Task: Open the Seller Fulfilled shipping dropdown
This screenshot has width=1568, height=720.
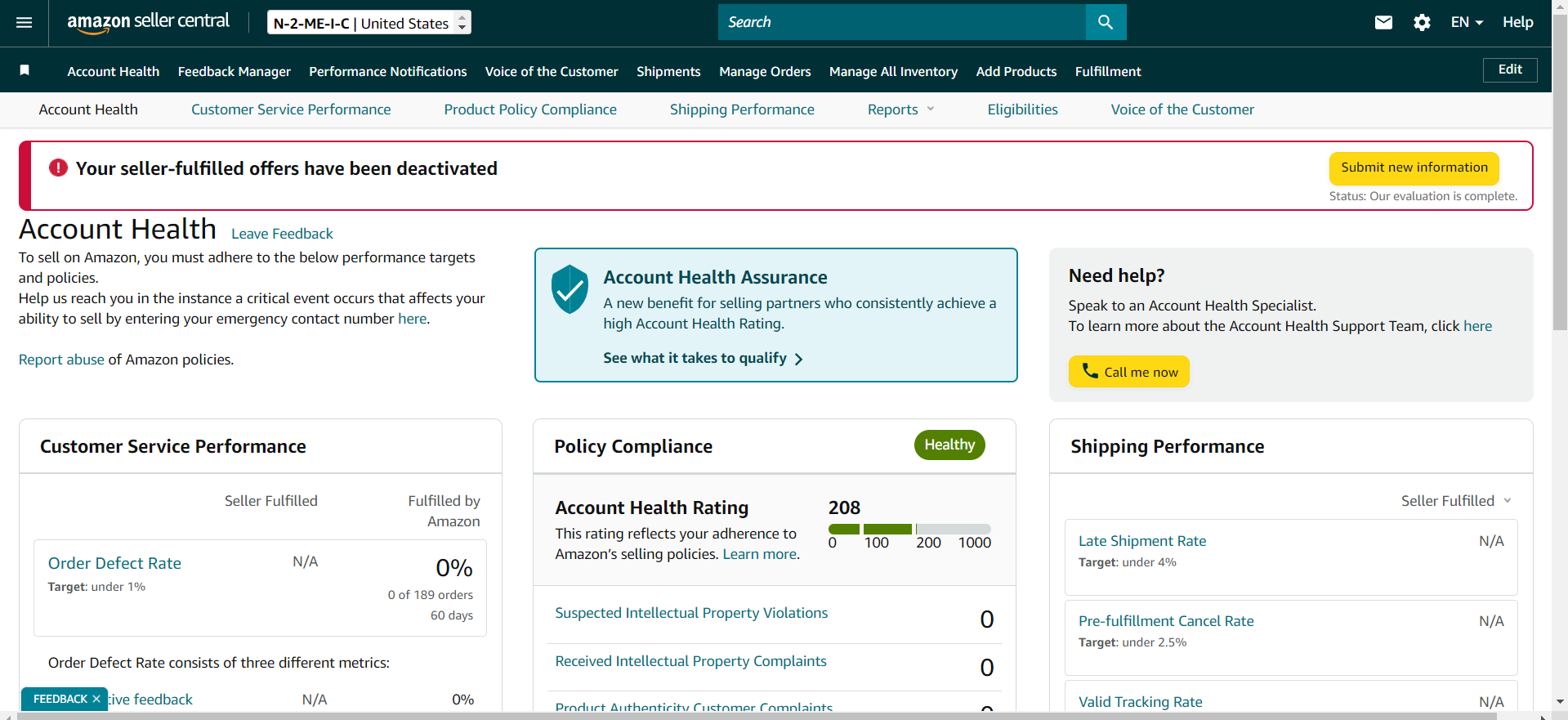Action: [1456, 501]
